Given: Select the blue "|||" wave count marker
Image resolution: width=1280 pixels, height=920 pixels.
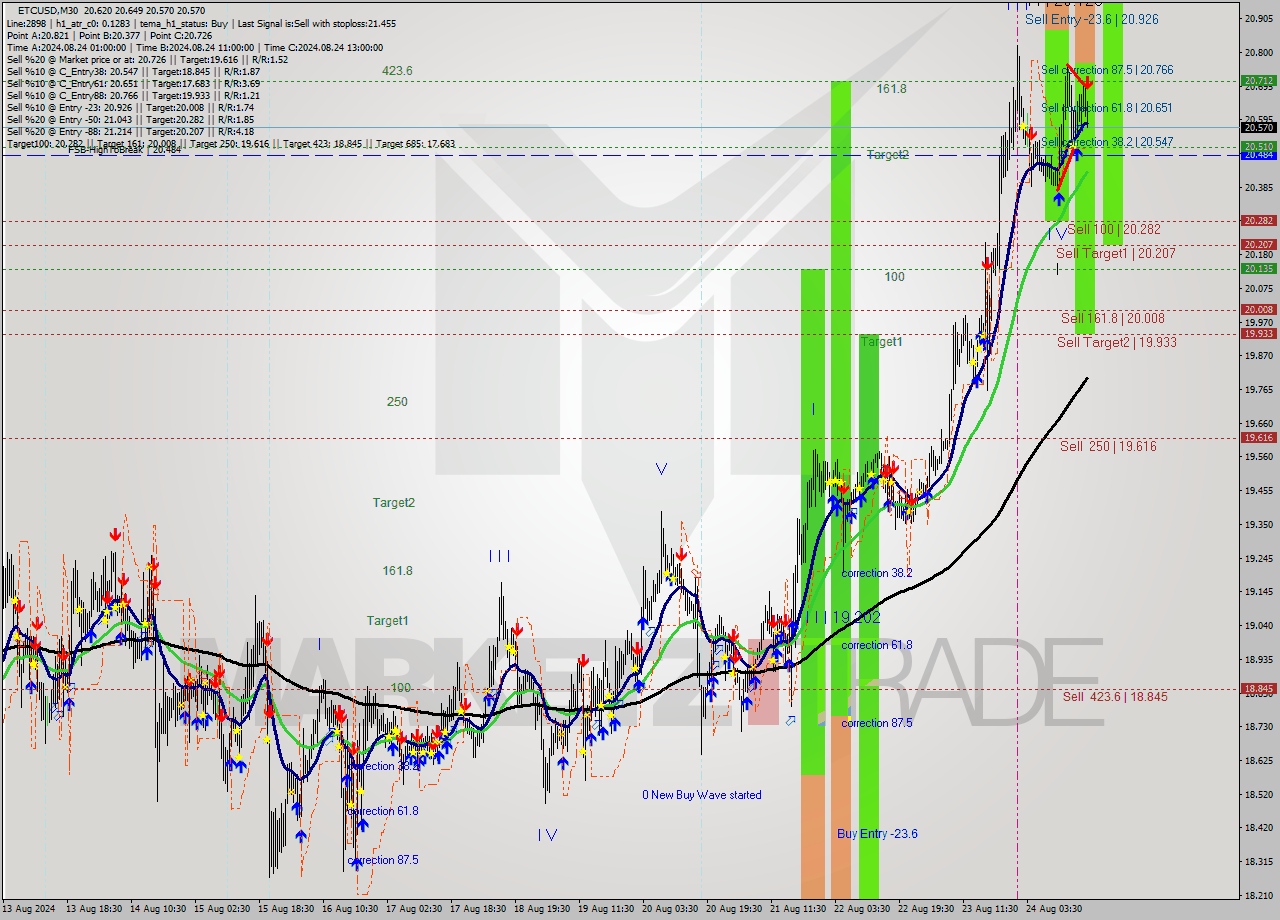Looking at the screenshot, I should [499, 556].
